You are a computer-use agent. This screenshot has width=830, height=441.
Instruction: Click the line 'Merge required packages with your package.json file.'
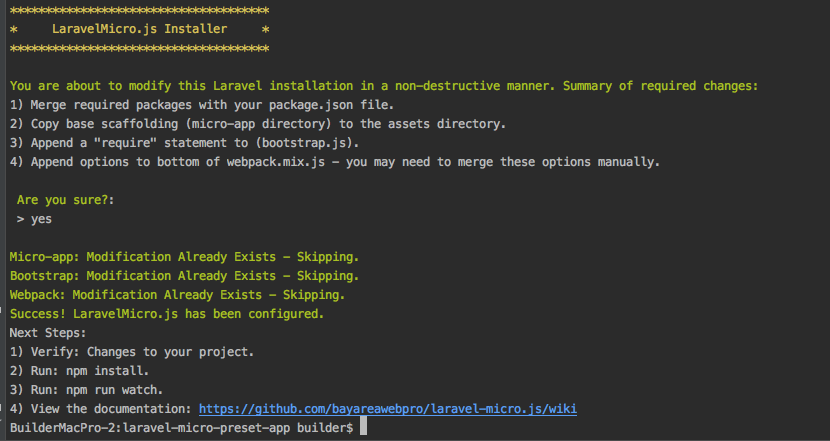pyautogui.click(x=202, y=105)
